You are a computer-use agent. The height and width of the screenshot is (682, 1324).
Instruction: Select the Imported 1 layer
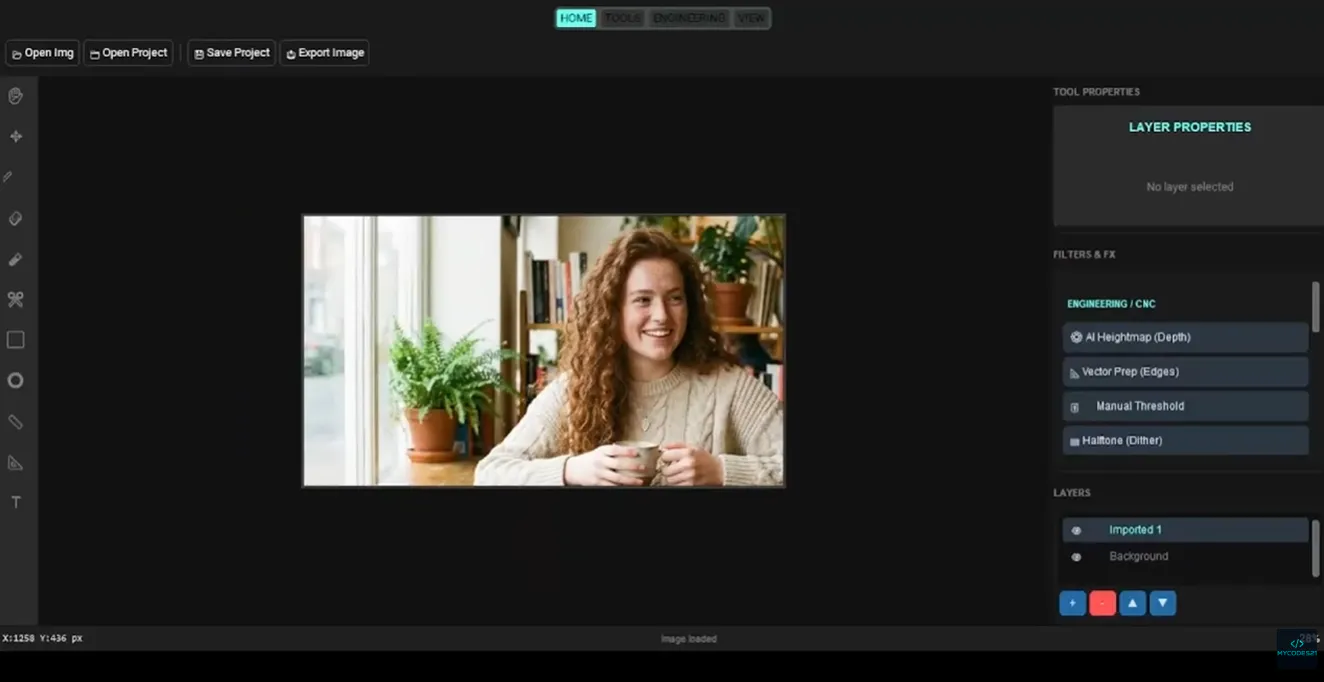coord(1185,530)
